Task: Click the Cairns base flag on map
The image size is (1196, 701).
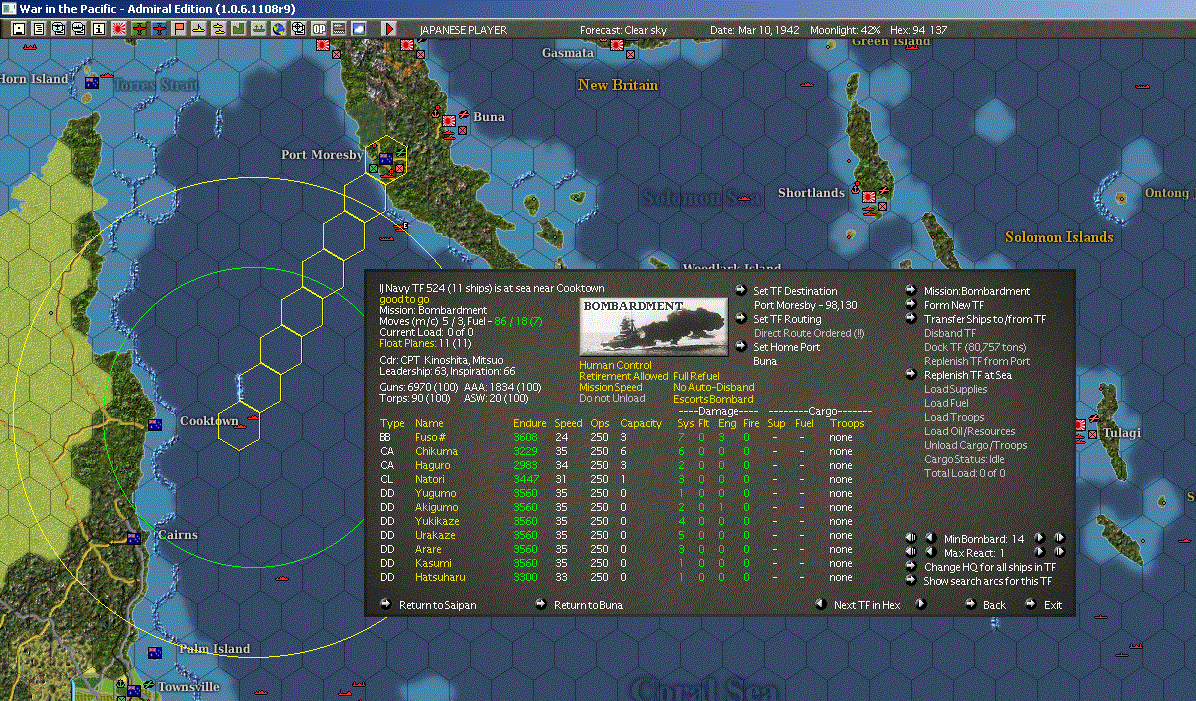Action: coord(134,538)
